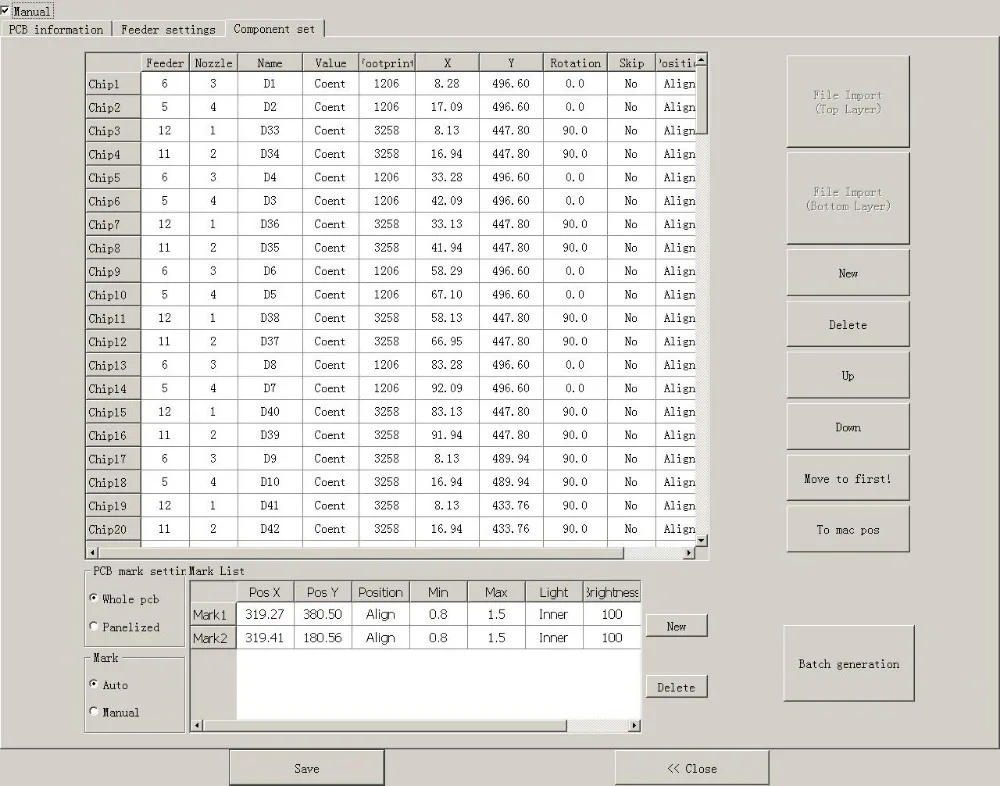Click Footprint cell in Chip12 row
The height and width of the screenshot is (786, 1000).
(386, 341)
